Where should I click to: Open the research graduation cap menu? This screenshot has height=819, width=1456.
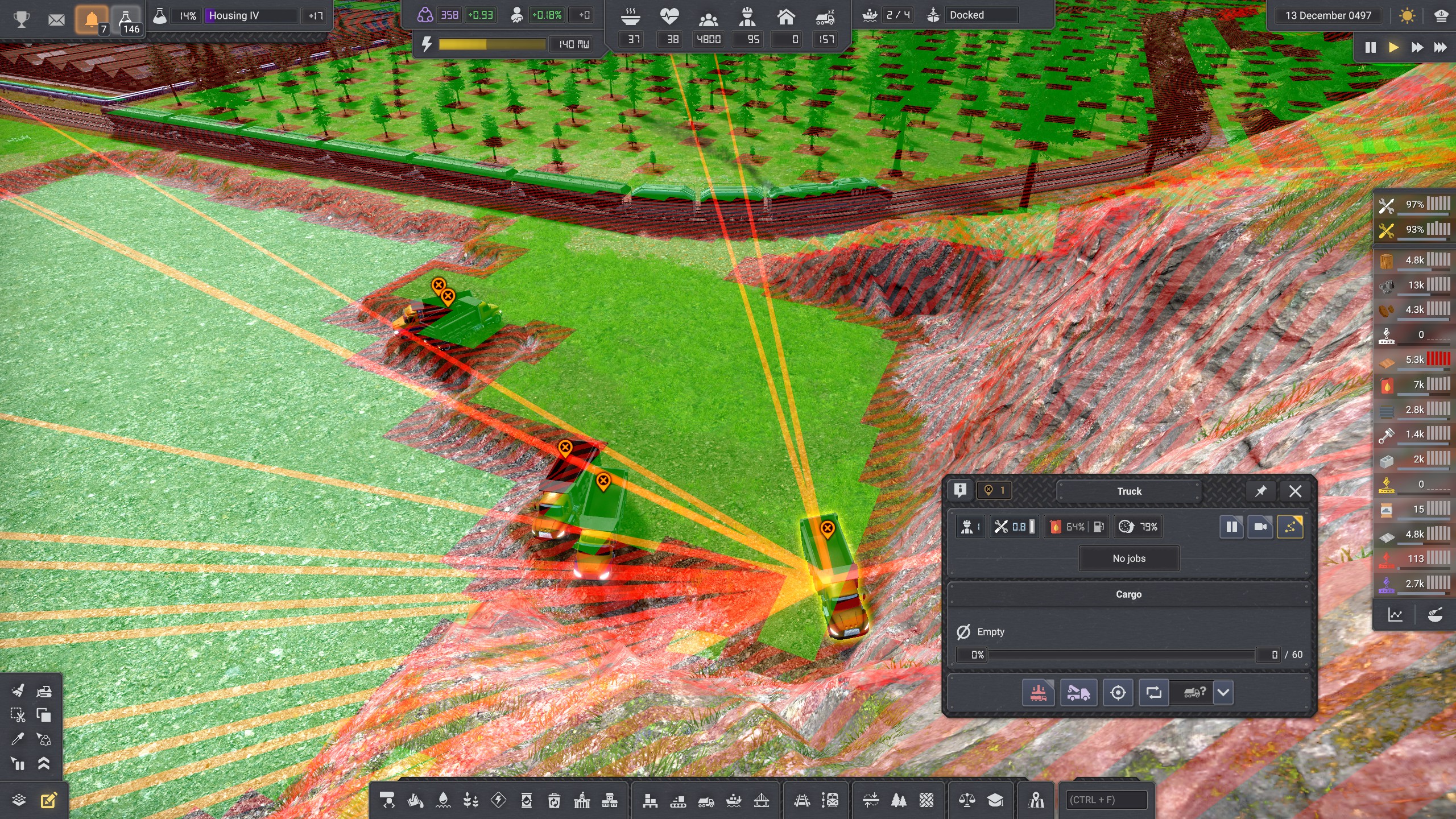tap(995, 801)
